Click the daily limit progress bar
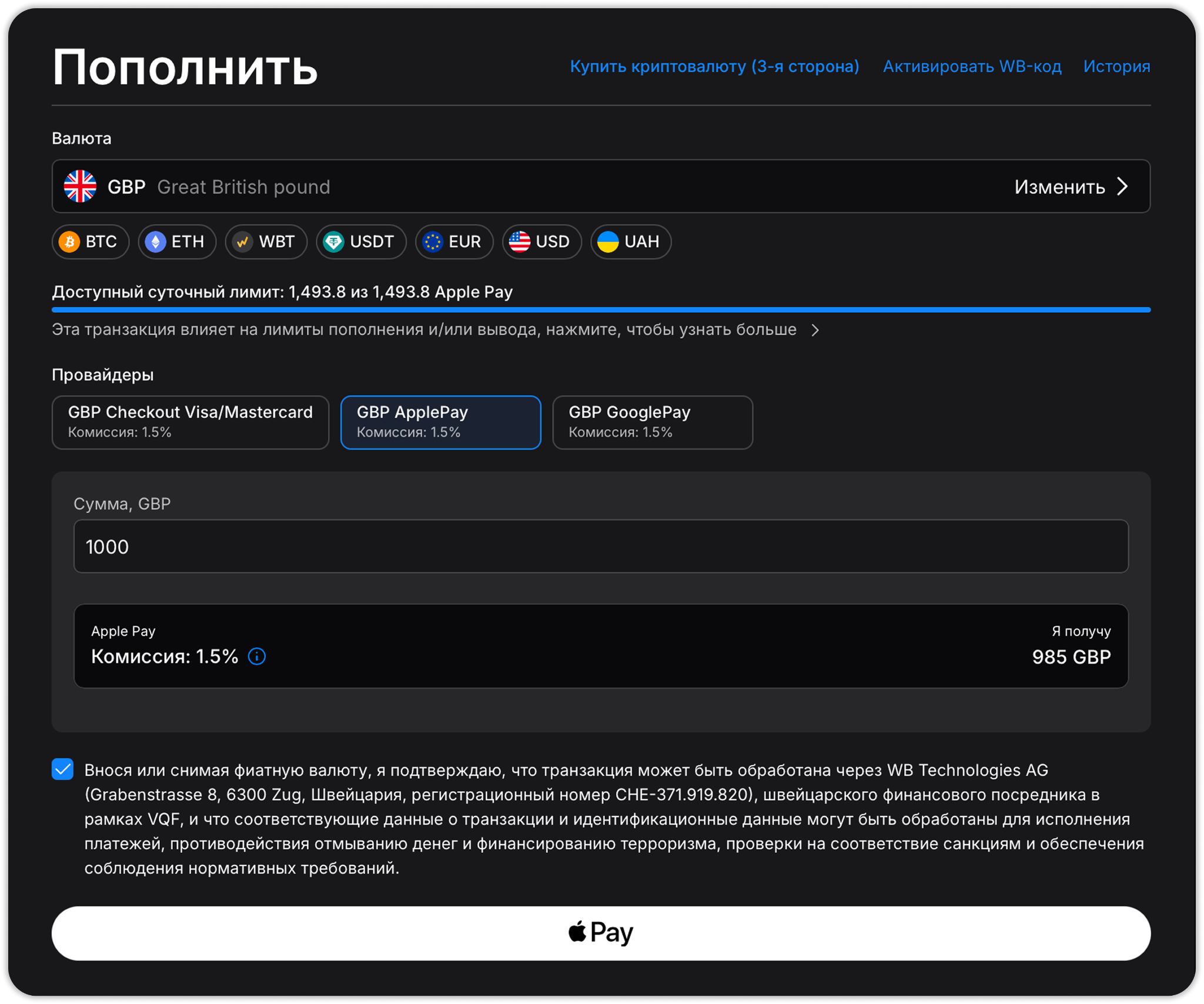This screenshot has height=1004, width=1204. tap(601, 310)
